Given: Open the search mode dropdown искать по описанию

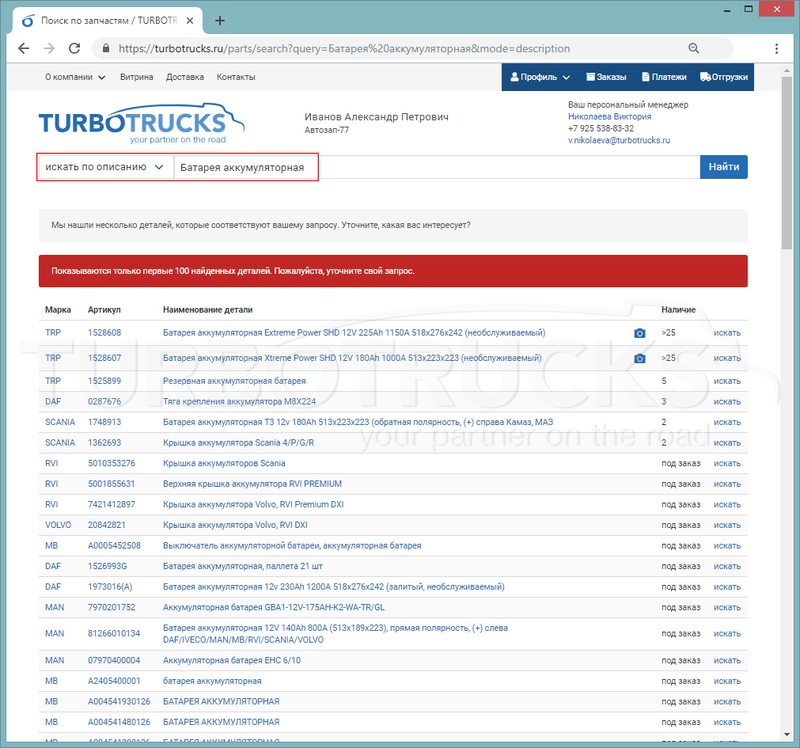Looking at the screenshot, I should 105,167.
